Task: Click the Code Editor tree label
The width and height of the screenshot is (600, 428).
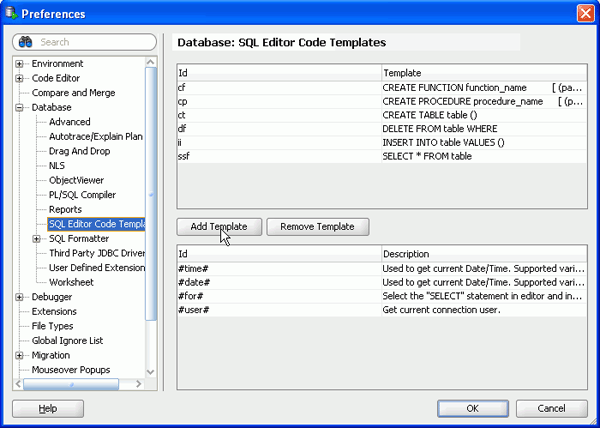Action: 56,78
